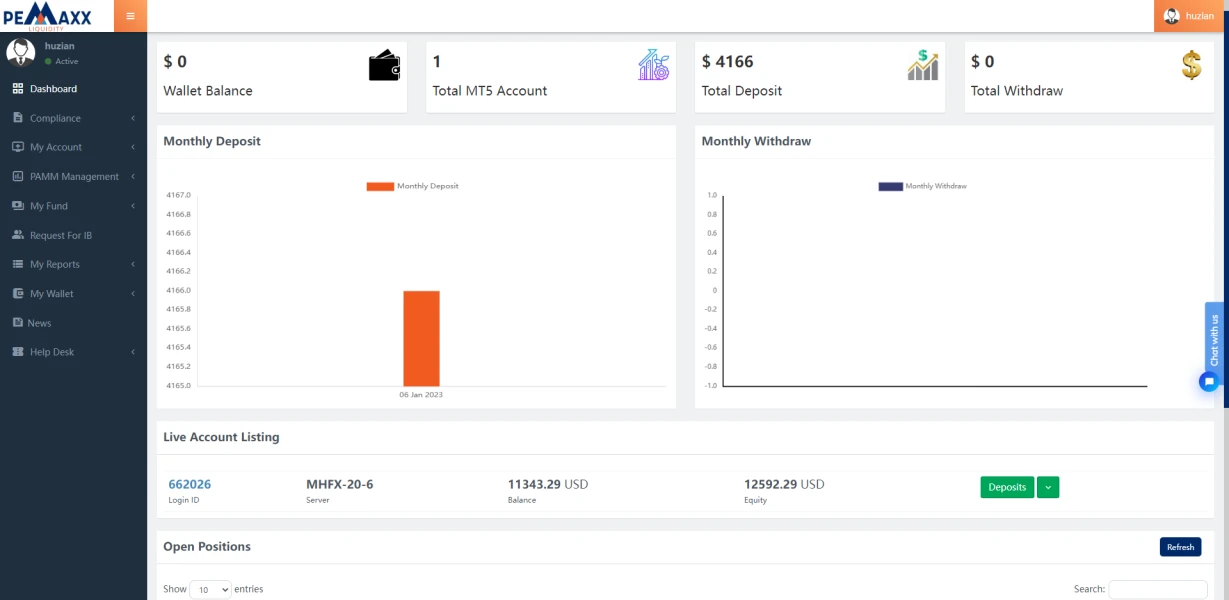
Task: Click the PEMAXX Liquidity logo
Action: pos(47,16)
